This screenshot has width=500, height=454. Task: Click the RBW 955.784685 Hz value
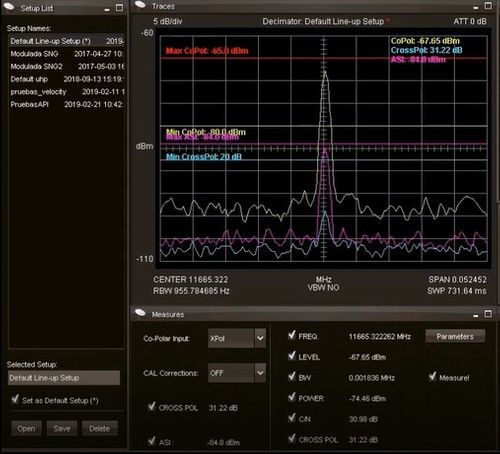pyautogui.click(x=191, y=291)
